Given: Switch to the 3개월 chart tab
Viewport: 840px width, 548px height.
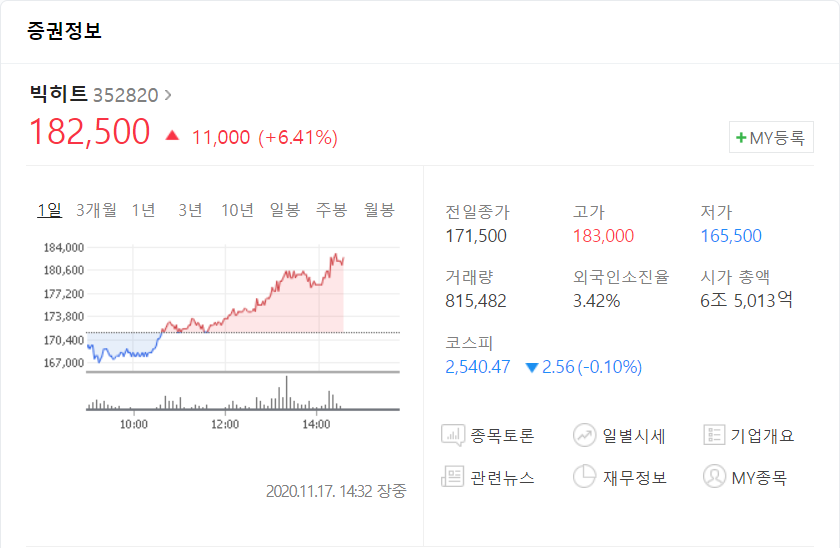Looking at the screenshot, I should 96,210.
